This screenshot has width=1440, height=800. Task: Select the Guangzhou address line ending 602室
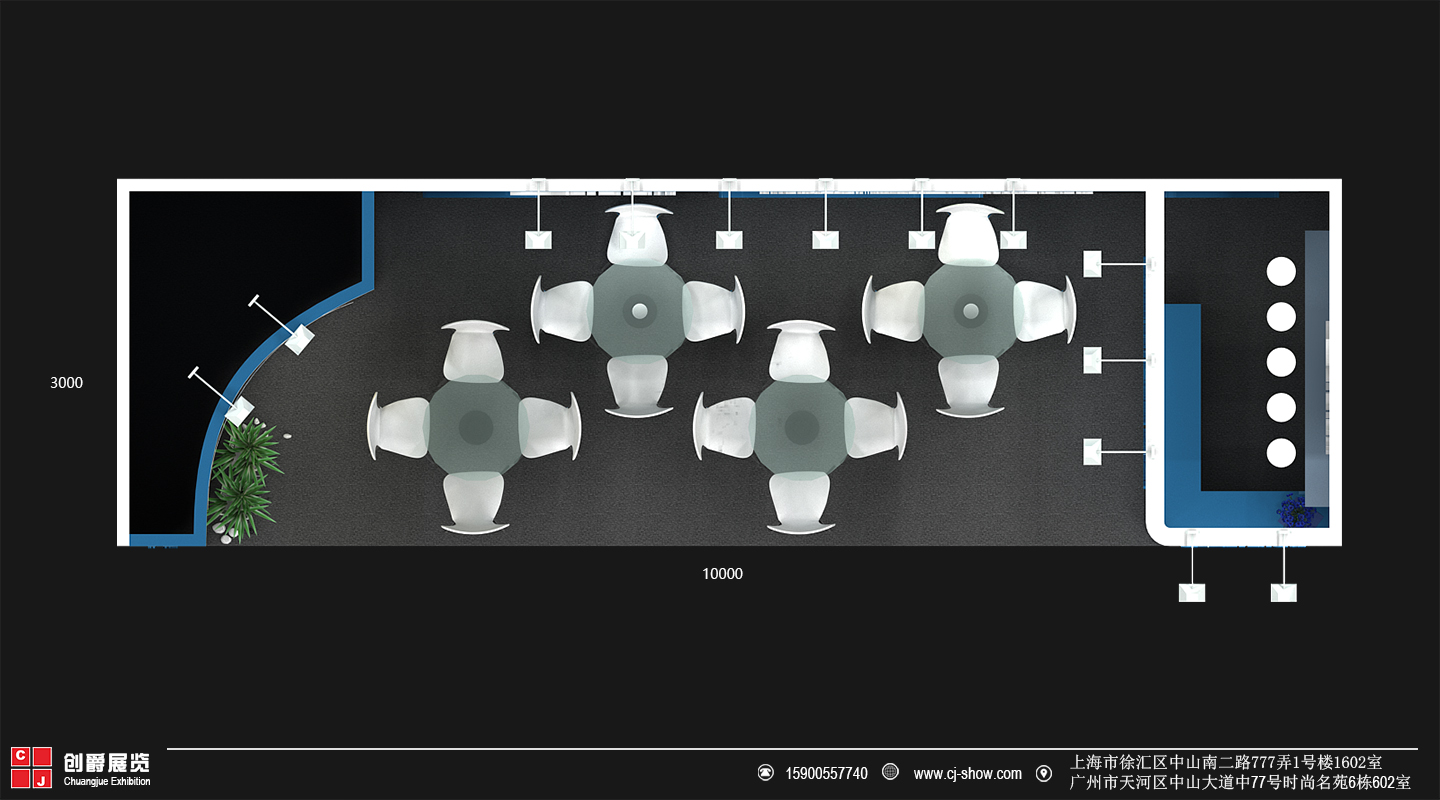[1240, 782]
